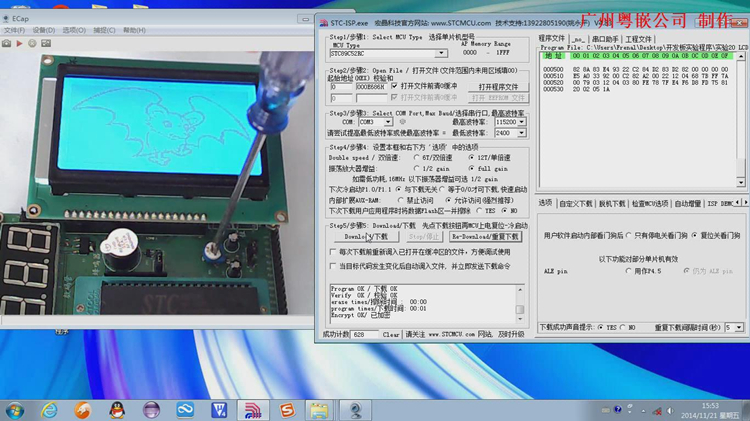Open the purple sphere app on the taskbar

[x=151, y=410]
